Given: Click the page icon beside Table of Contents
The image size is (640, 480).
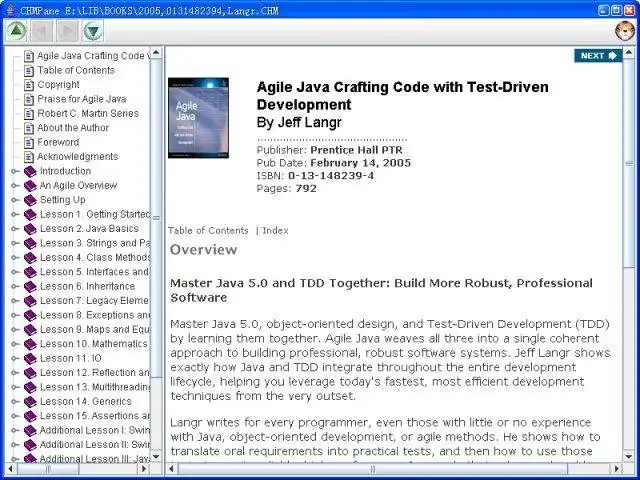Looking at the screenshot, I should pos(29,71).
